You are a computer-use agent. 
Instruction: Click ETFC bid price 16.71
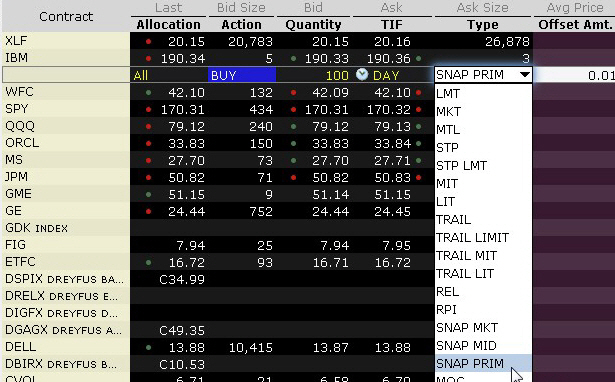click(330, 263)
